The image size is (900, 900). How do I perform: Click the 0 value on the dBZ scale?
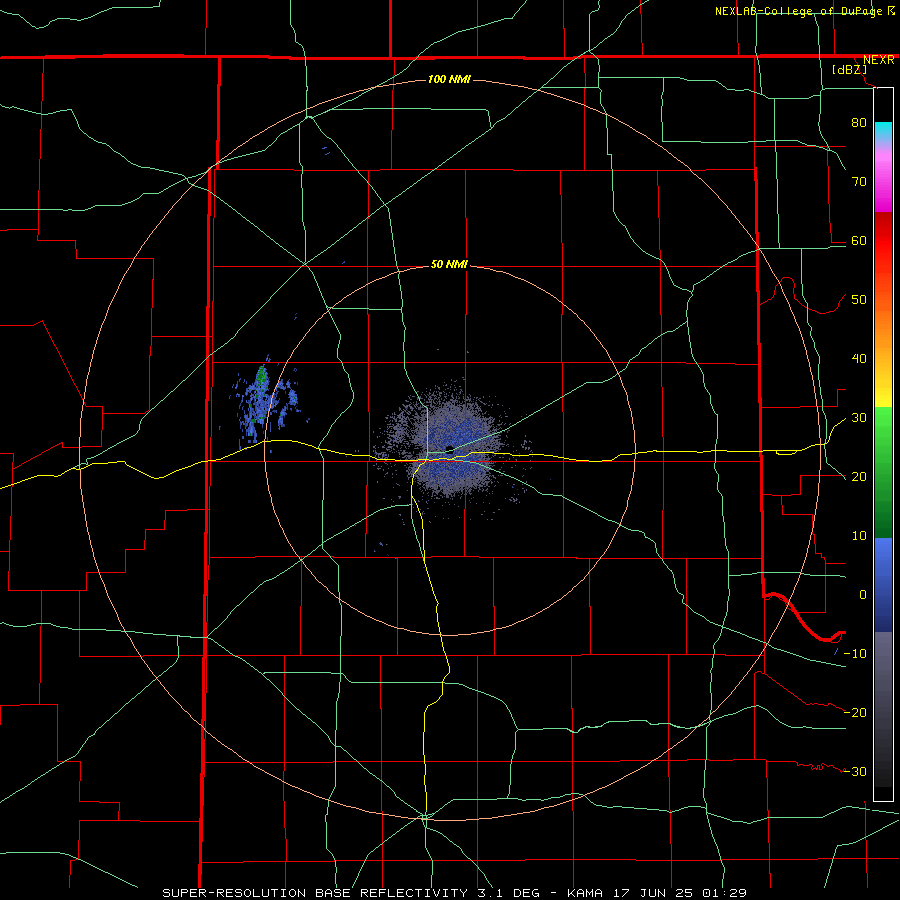(863, 595)
